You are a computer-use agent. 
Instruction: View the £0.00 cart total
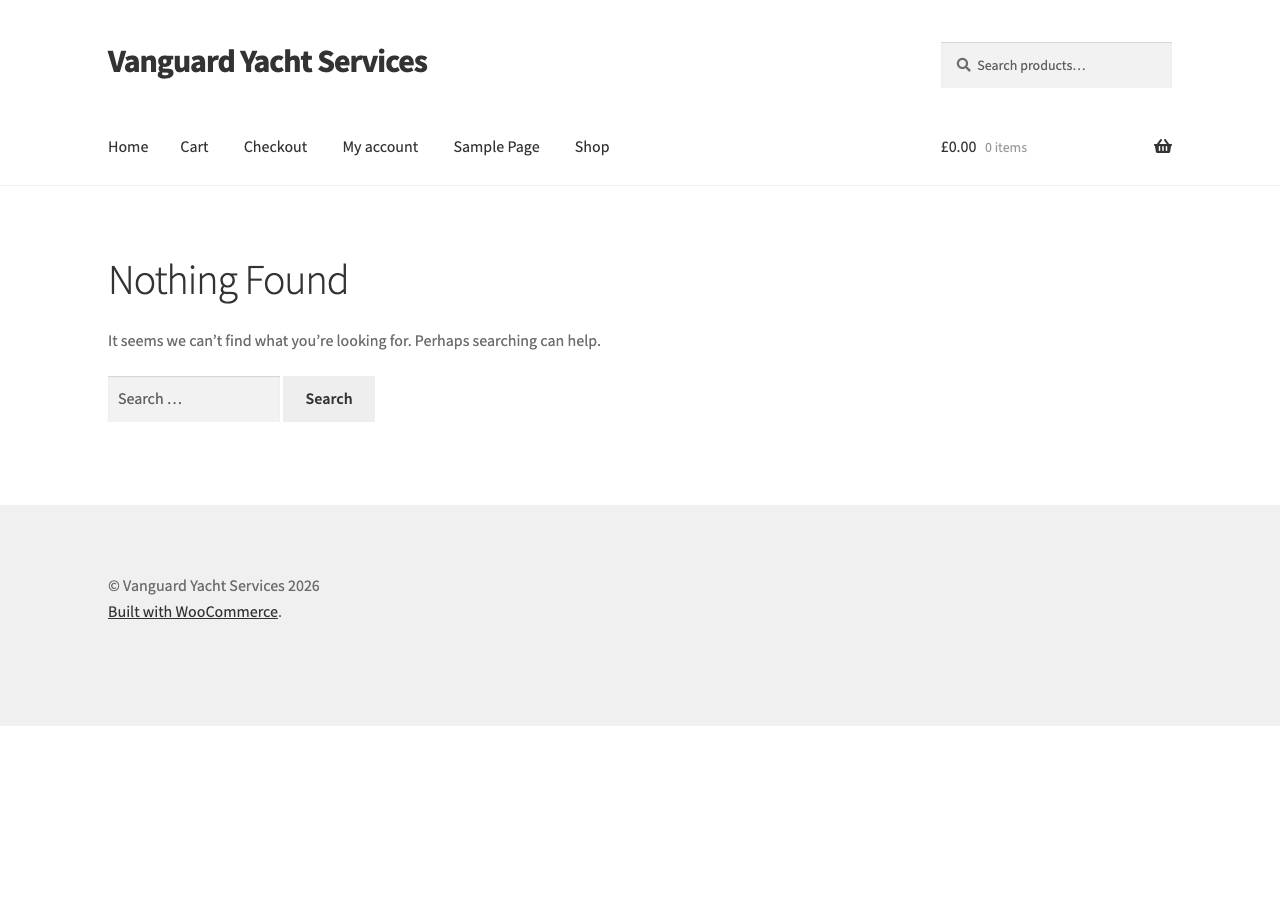click(x=958, y=147)
